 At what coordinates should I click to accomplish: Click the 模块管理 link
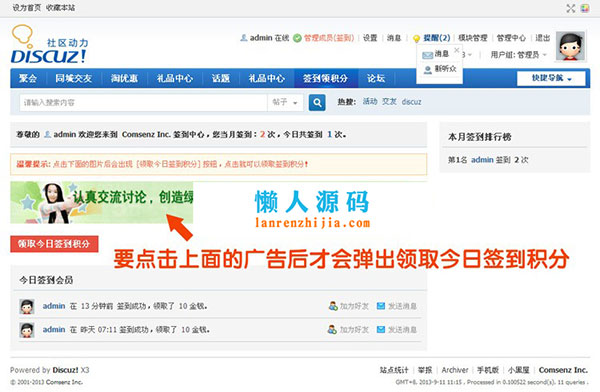pyautogui.click(x=473, y=38)
